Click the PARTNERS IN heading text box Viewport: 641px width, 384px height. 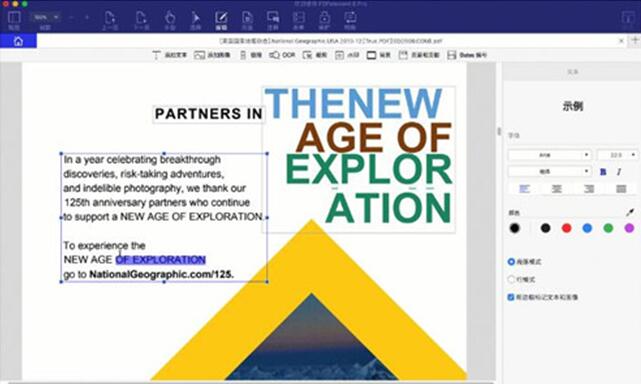click(208, 114)
